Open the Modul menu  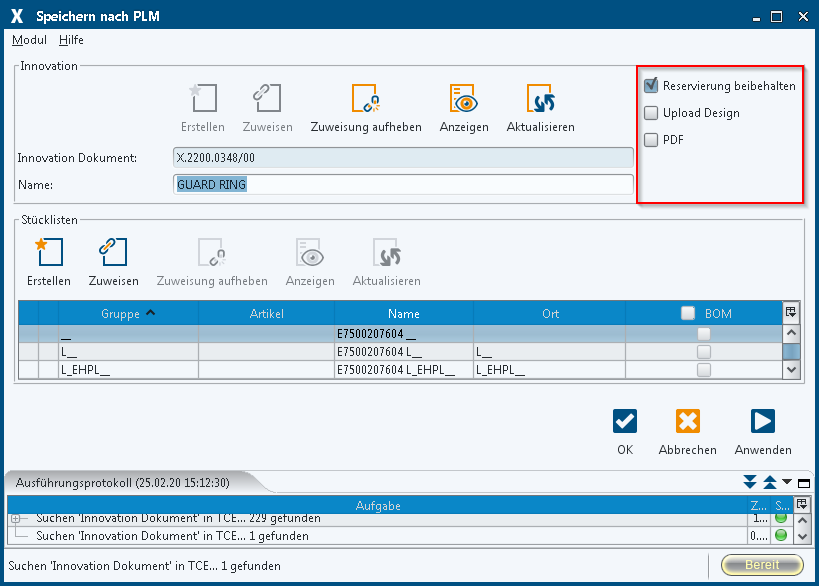tap(29, 40)
